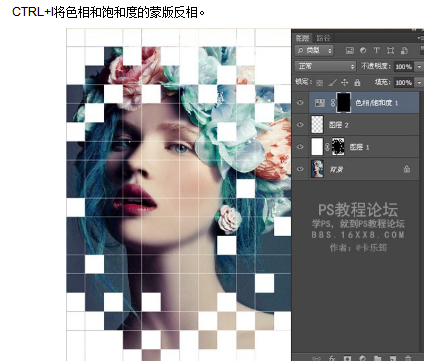Click the 填充 100% value field
424x361 pixels.
tap(404, 82)
